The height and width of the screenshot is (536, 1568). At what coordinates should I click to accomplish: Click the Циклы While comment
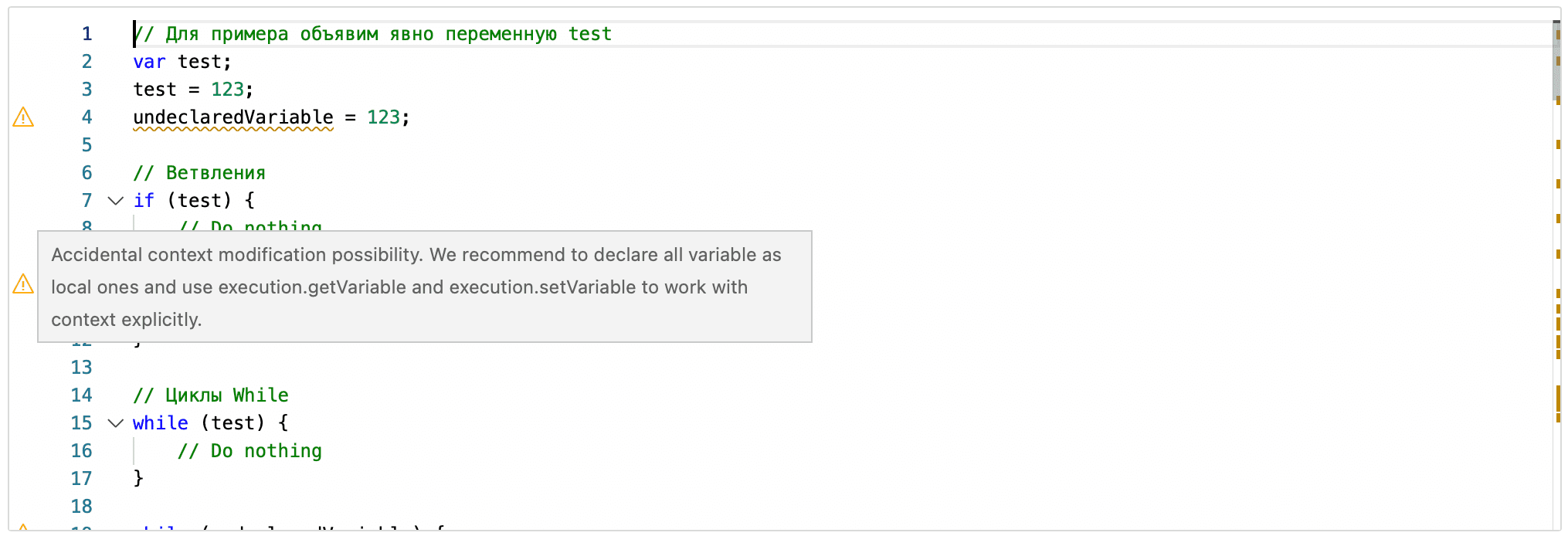(211, 395)
